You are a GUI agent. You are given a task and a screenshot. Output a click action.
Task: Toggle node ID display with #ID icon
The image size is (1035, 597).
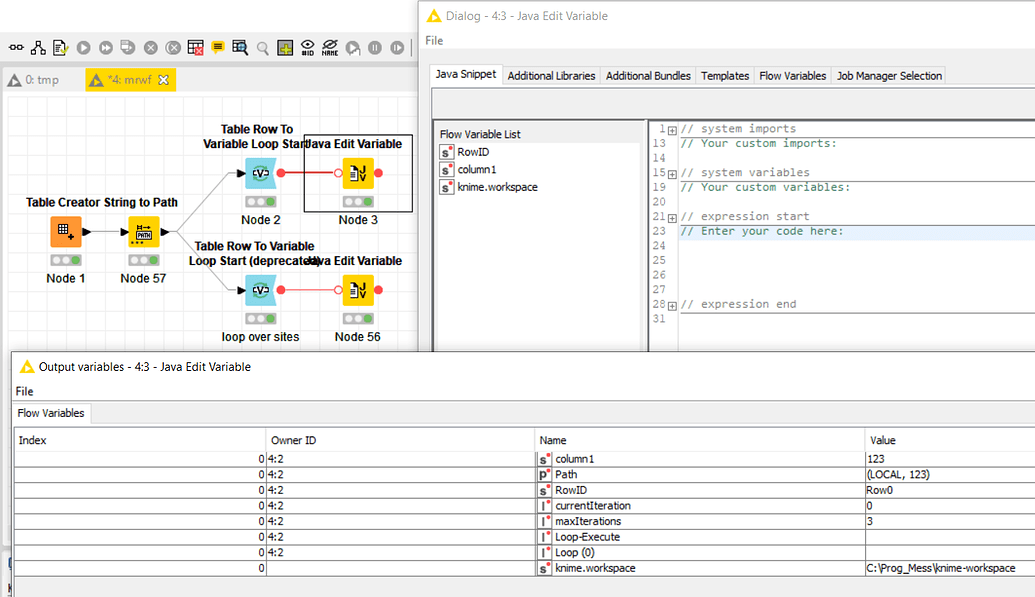(309, 47)
